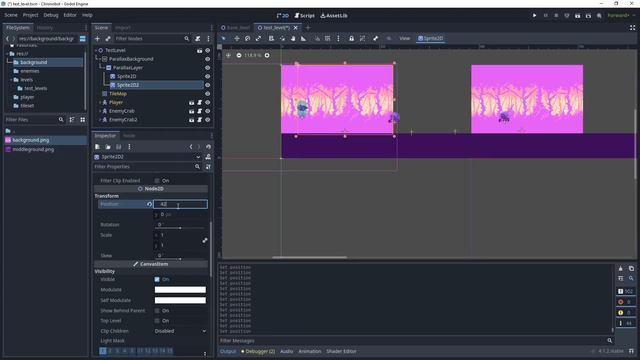The image size is (640, 360).
Task: Copy the output log selection
Action: (x=631, y=269)
